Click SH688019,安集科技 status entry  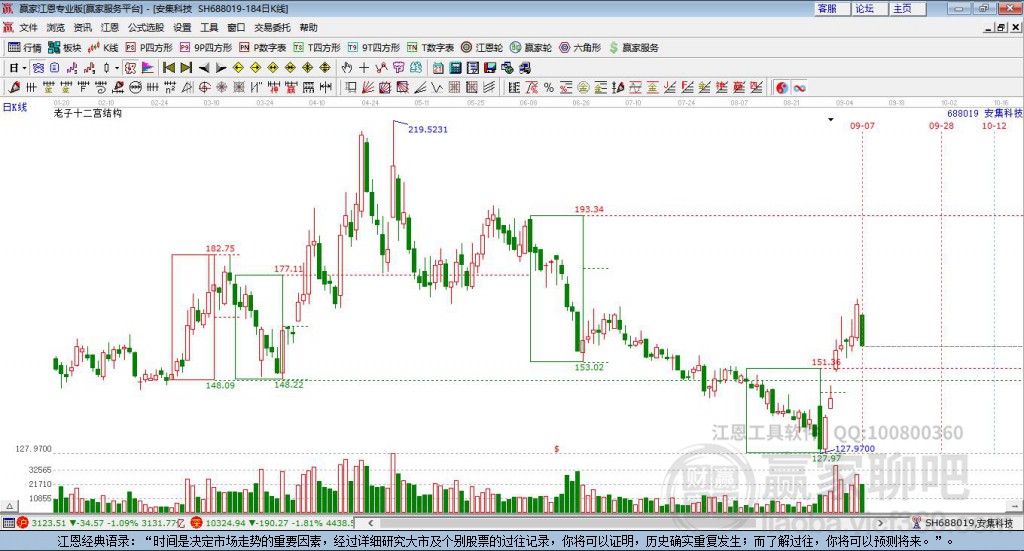963,523
